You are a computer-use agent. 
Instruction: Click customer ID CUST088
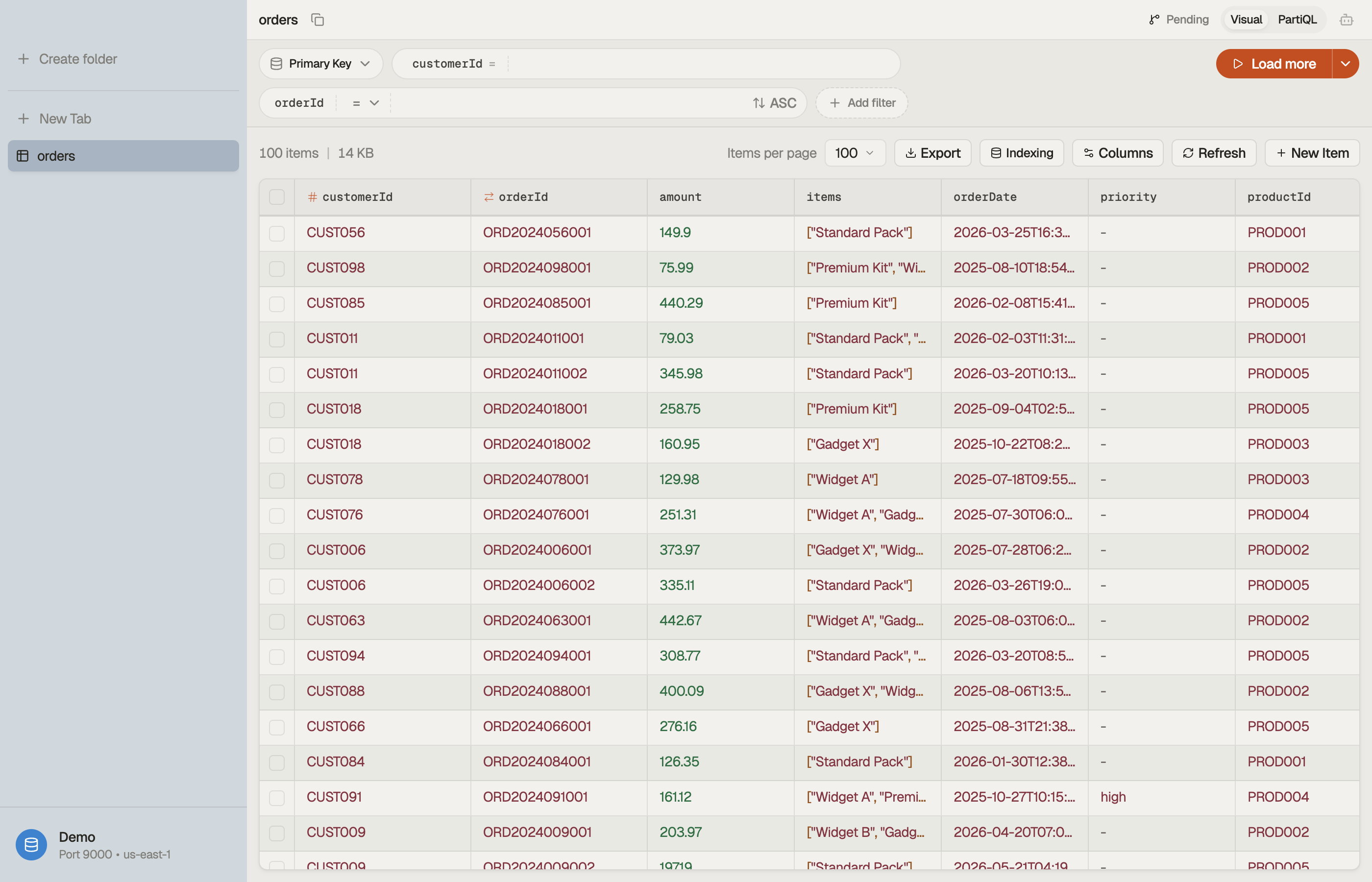click(336, 691)
